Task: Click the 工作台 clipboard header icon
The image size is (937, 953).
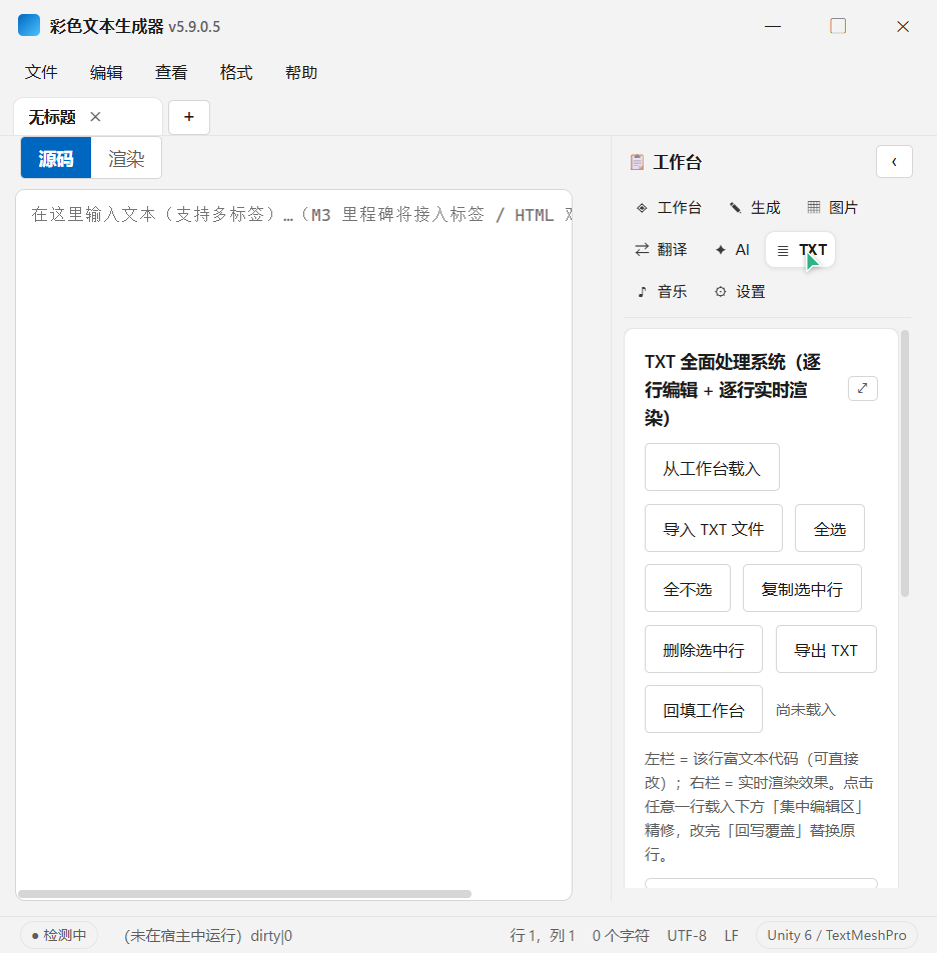Action: click(x=637, y=162)
